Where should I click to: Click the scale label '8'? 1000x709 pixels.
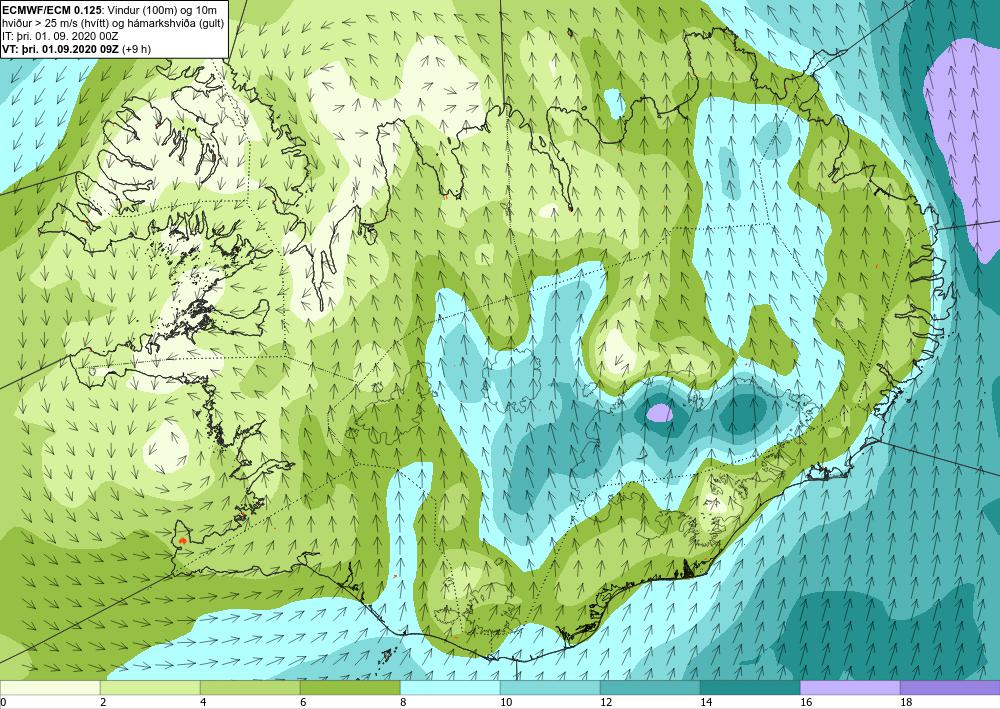click(404, 702)
